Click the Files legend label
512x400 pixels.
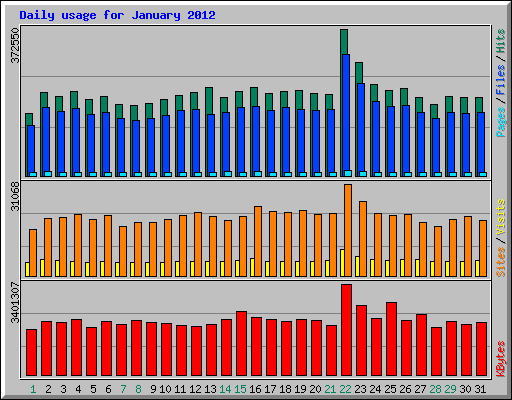501,80
